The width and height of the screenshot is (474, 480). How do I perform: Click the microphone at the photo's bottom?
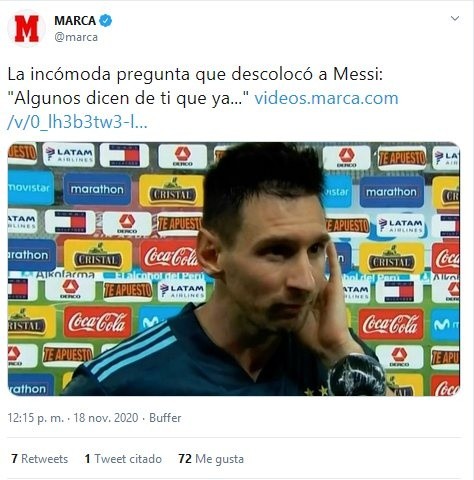pos(357,375)
